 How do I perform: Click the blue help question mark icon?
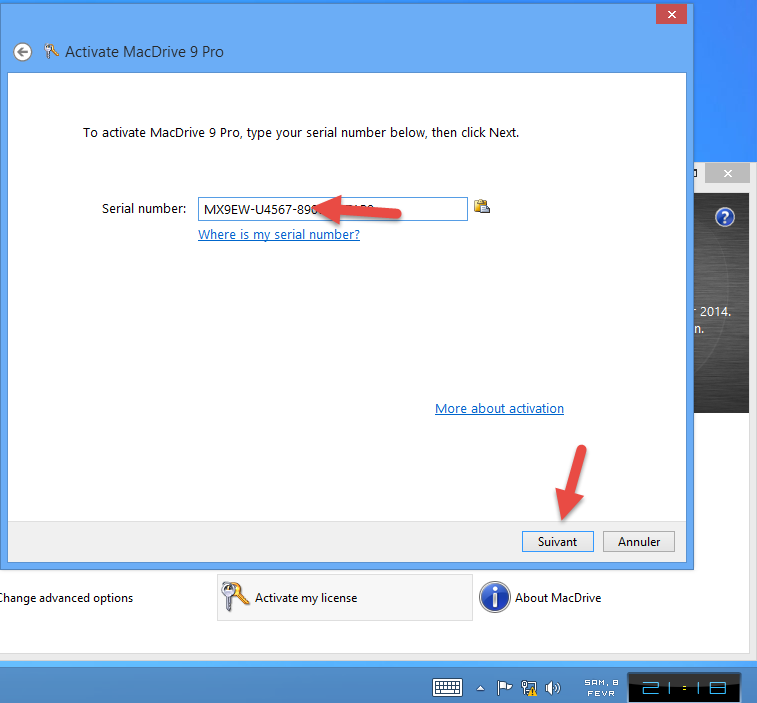click(x=724, y=217)
